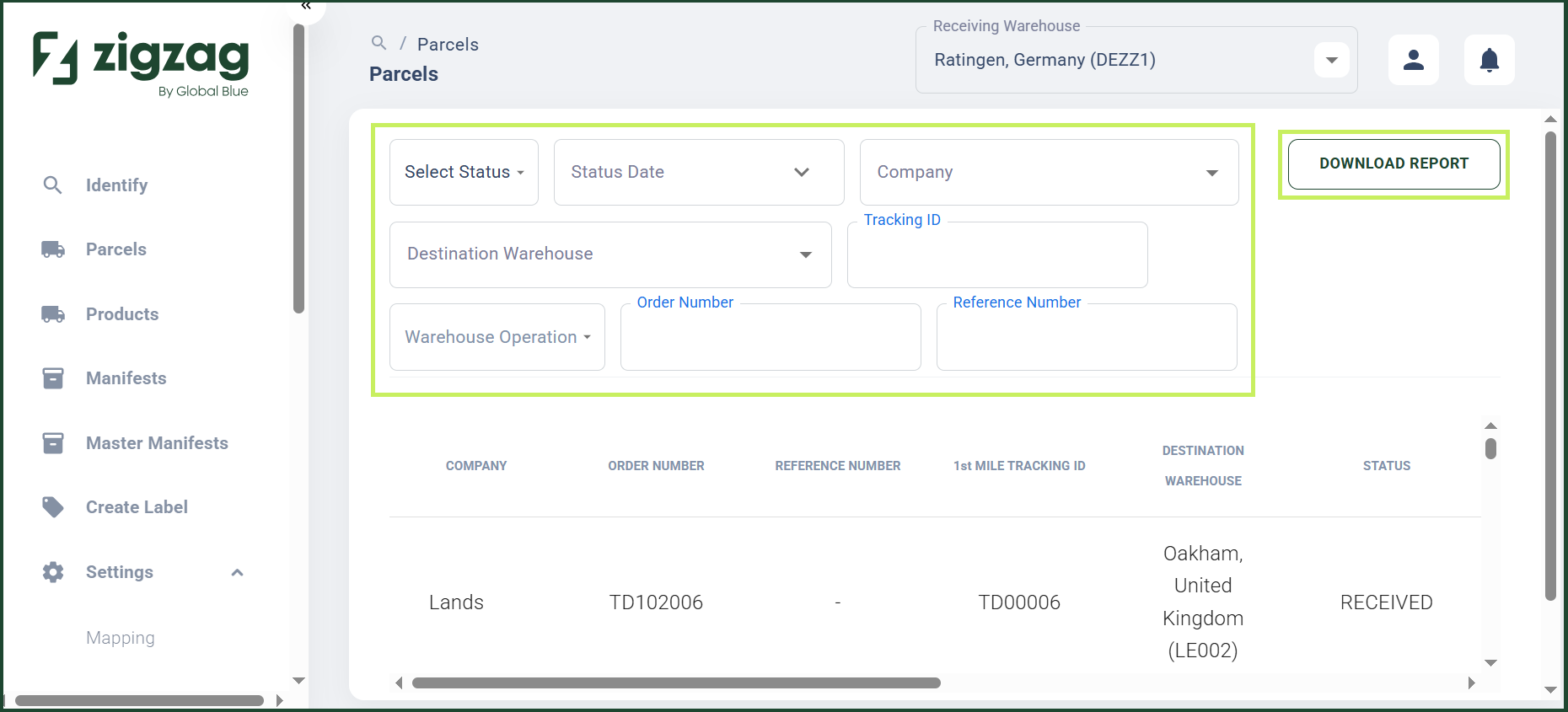Click the Ratingen, Germany (DEZZ1) warehouse value
Viewport: 1568px width, 712px height.
pos(1044,60)
